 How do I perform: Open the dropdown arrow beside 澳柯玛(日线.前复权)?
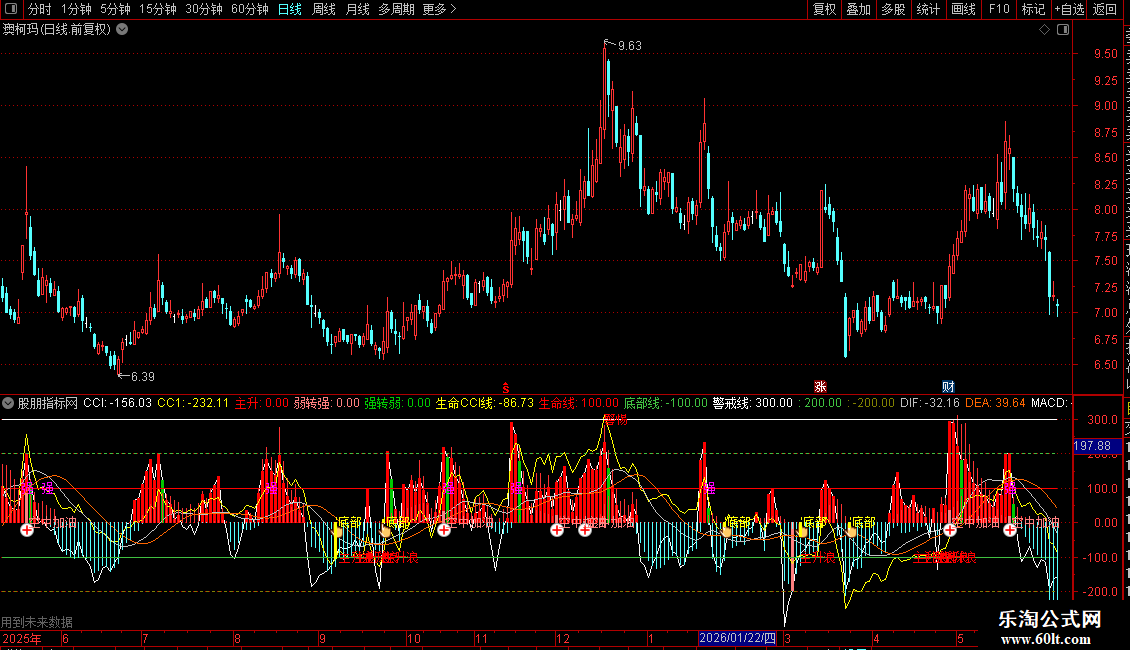point(123,30)
